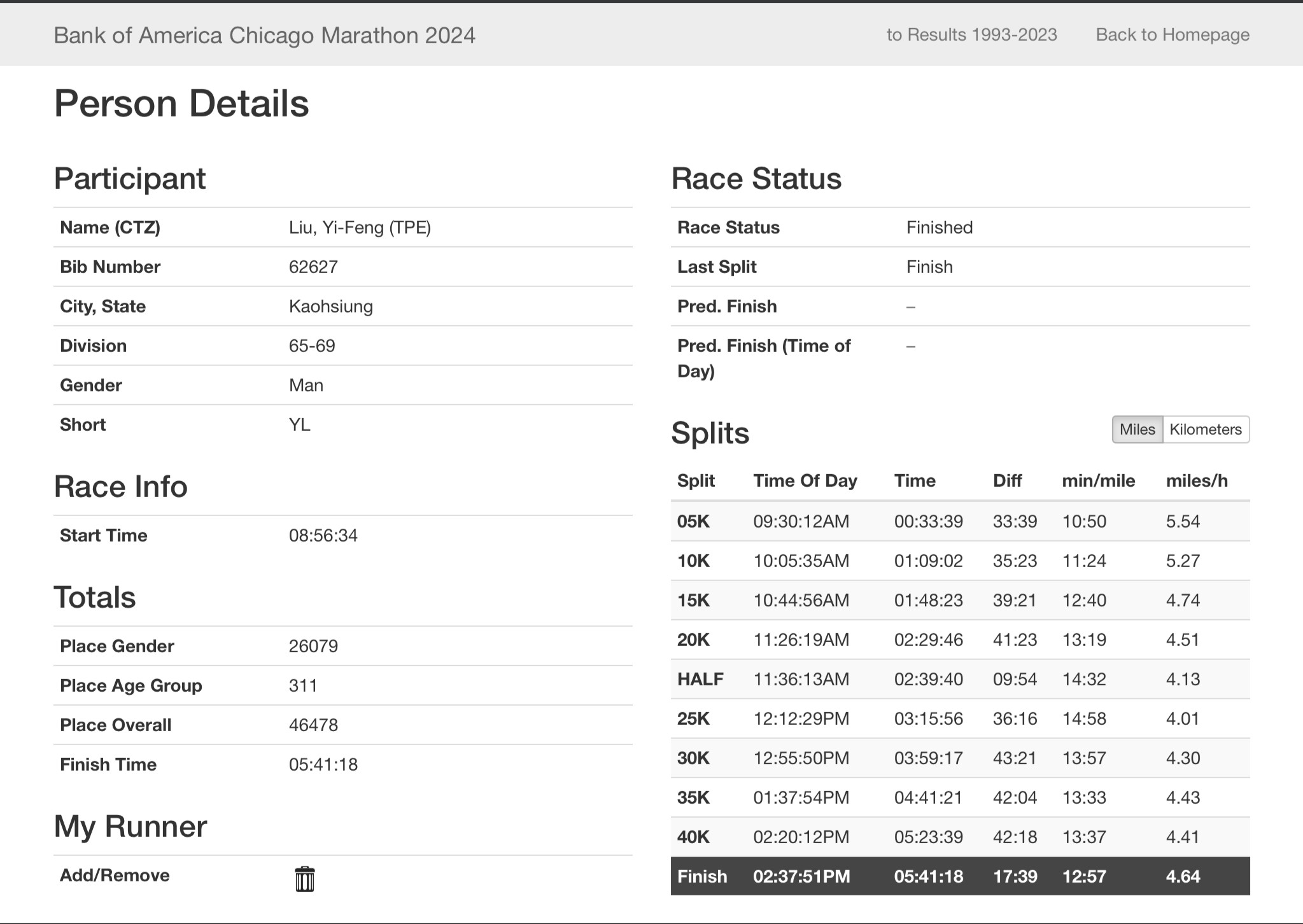This screenshot has height=924, width=1303.
Task: Click the Finish Time value 05:41:18 in Totals
Action: 323,764
